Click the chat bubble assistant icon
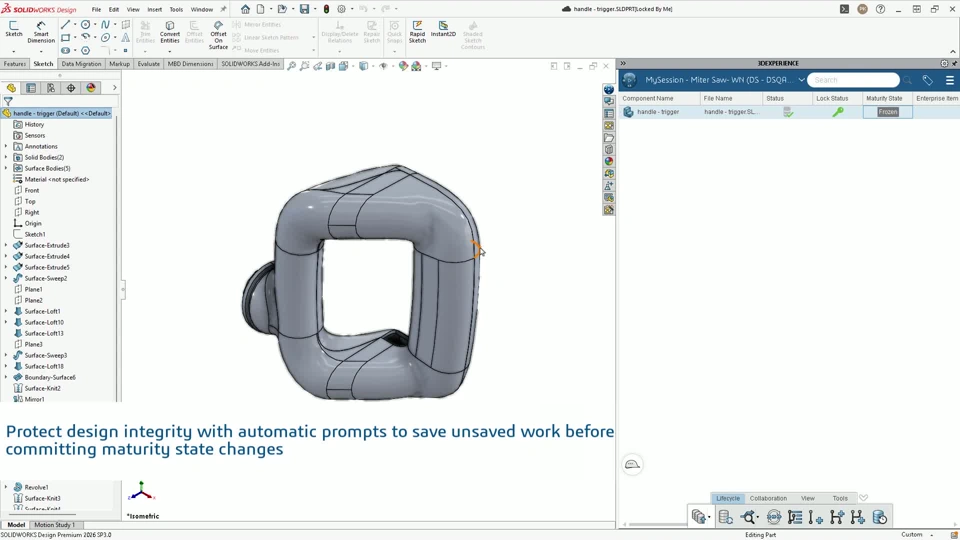 click(632, 465)
